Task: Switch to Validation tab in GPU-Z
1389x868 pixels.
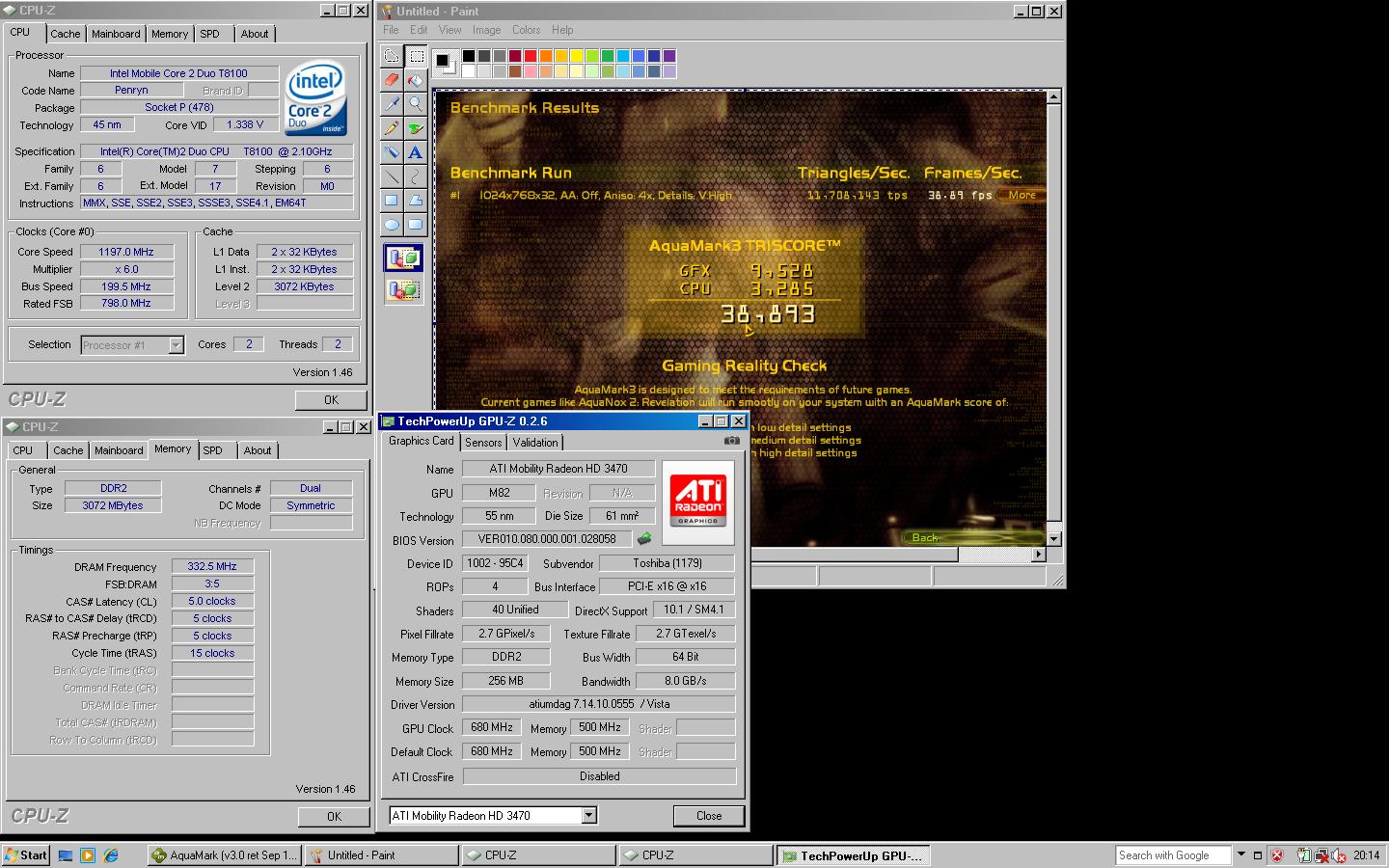Action: coord(535,442)
